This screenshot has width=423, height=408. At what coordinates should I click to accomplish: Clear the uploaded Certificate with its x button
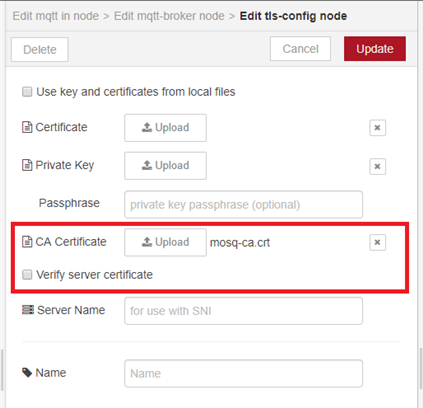point(377,128)
